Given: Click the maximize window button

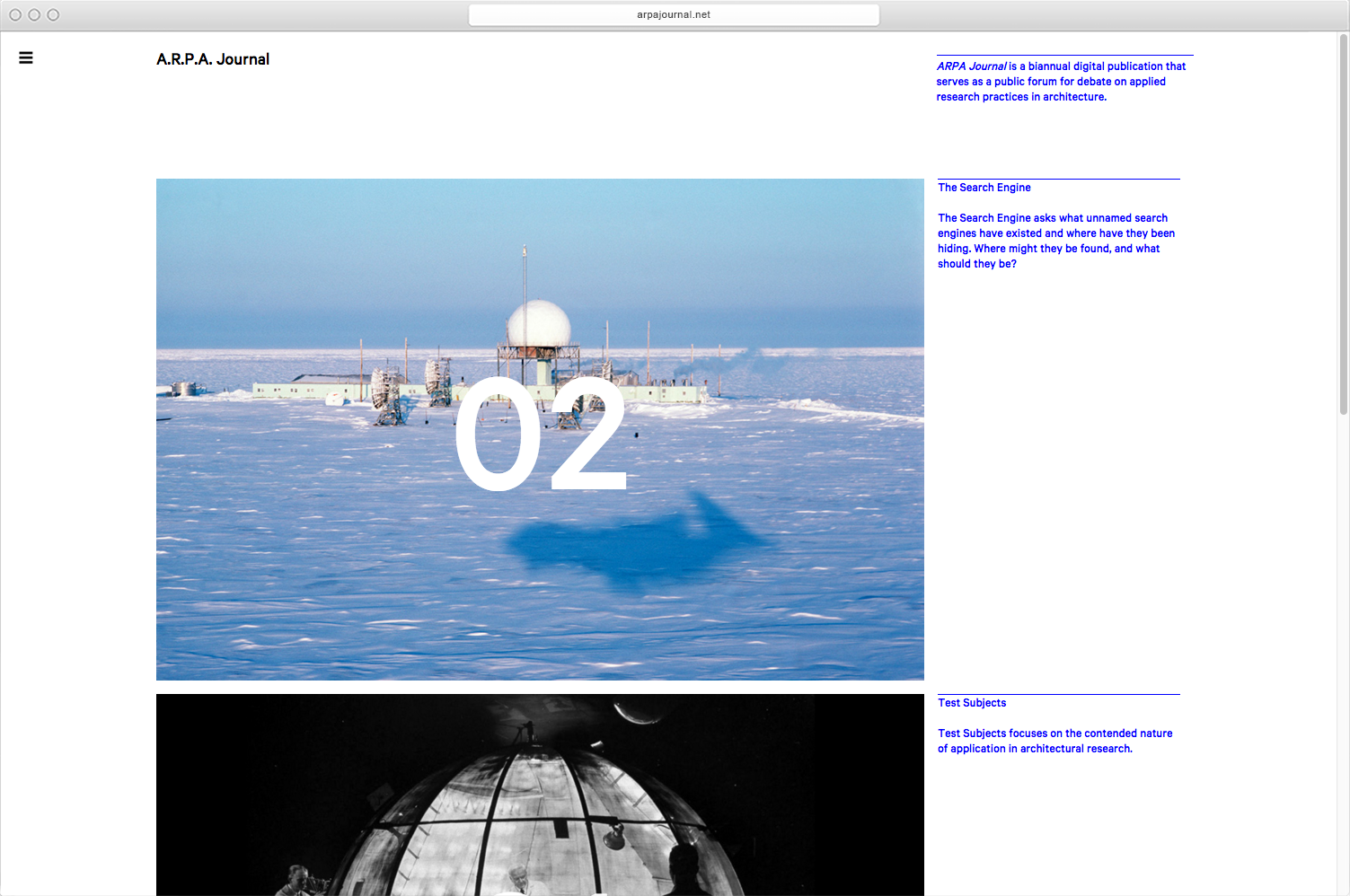Looking at the screenshot, I should coord(53,14).
